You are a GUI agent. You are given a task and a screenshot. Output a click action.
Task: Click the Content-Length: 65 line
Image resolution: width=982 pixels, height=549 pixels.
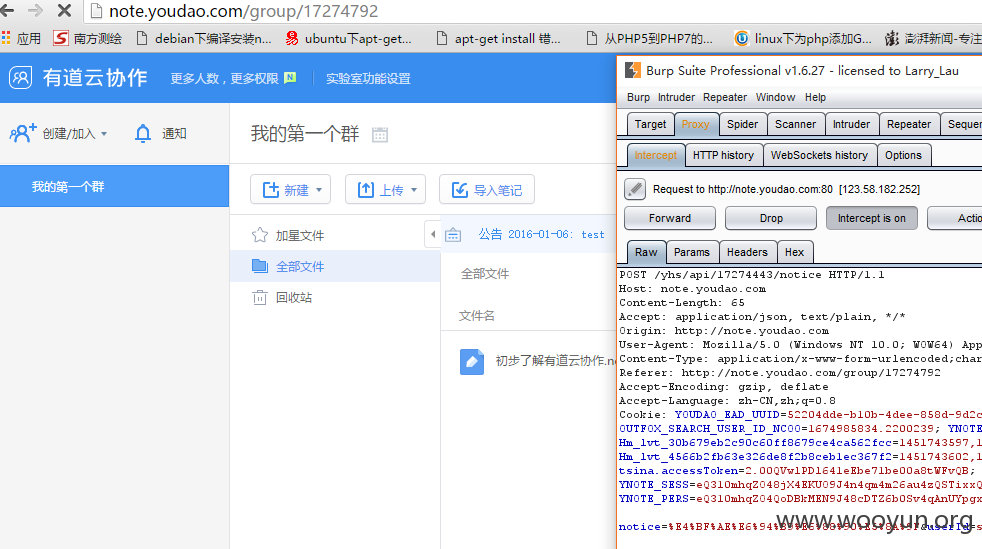[681, 302]
